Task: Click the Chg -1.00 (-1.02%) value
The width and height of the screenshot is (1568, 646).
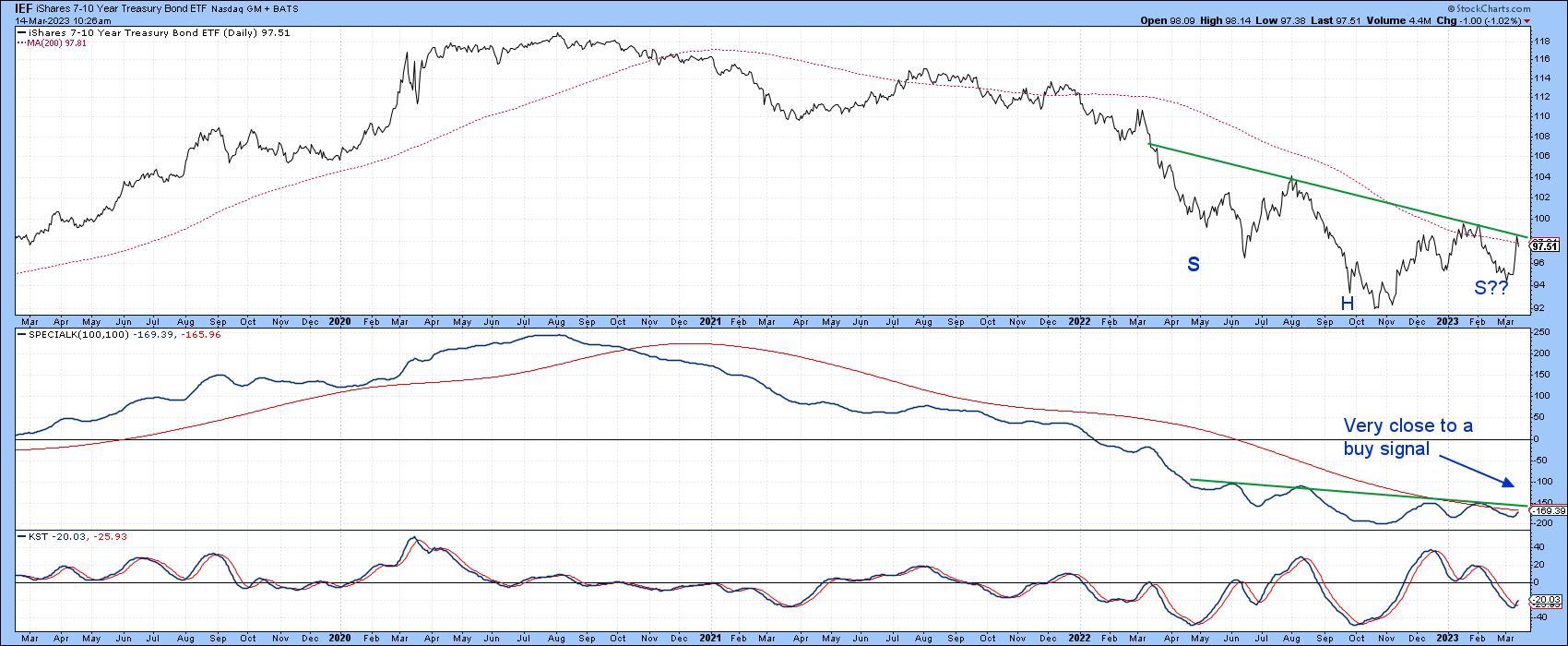Action: pos(1481,20)
